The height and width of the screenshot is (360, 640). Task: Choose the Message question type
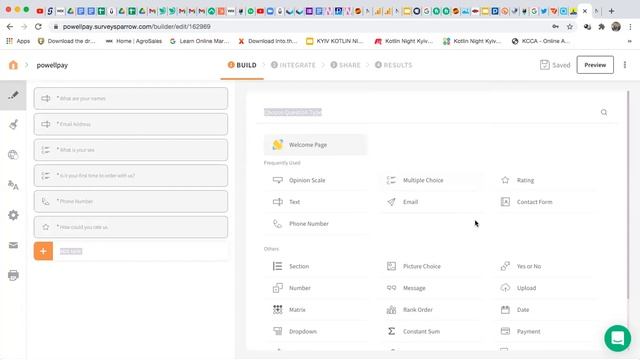[x=431, y=288]
